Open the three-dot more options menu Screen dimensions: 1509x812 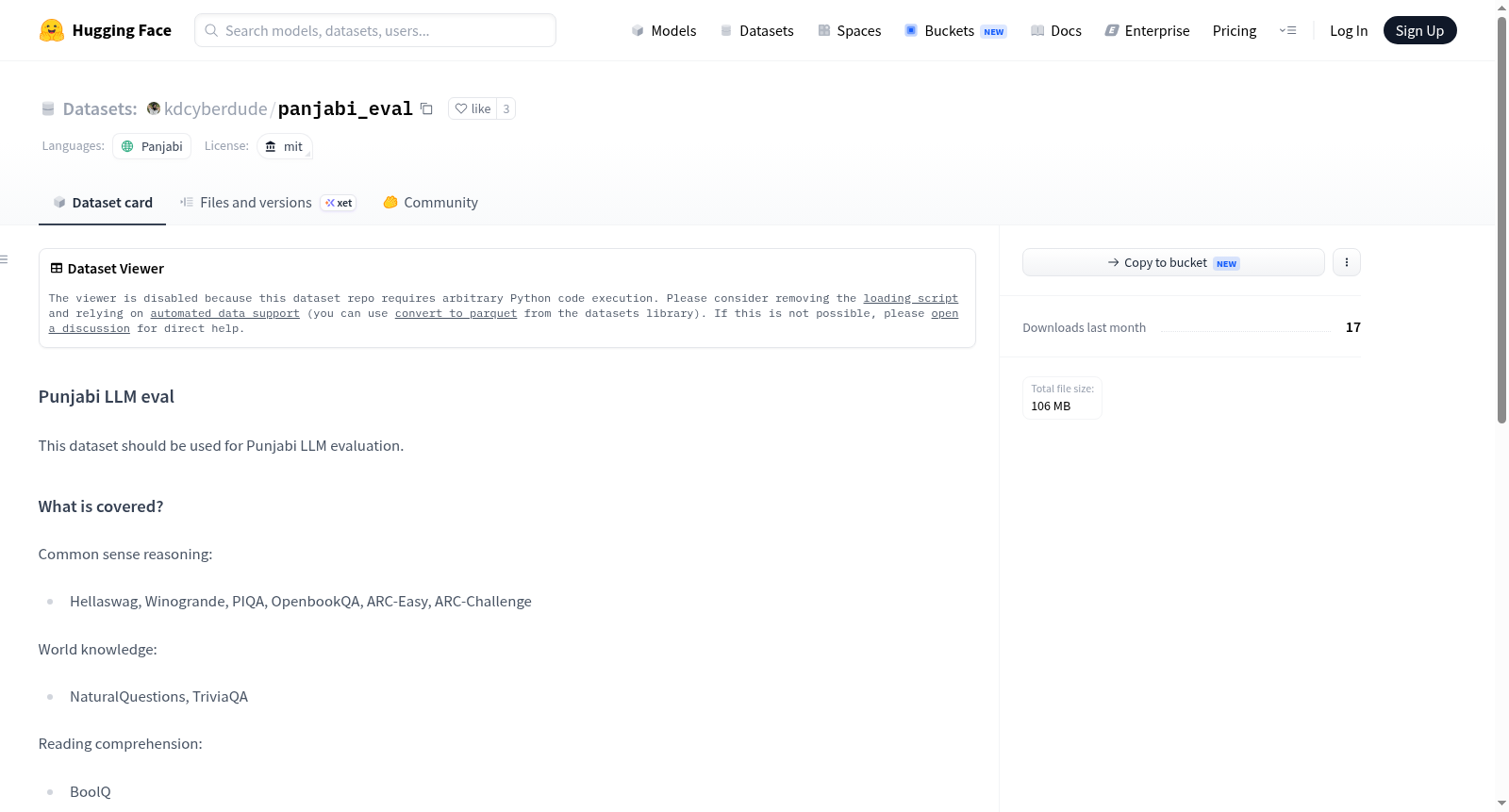pos(1347,262)
